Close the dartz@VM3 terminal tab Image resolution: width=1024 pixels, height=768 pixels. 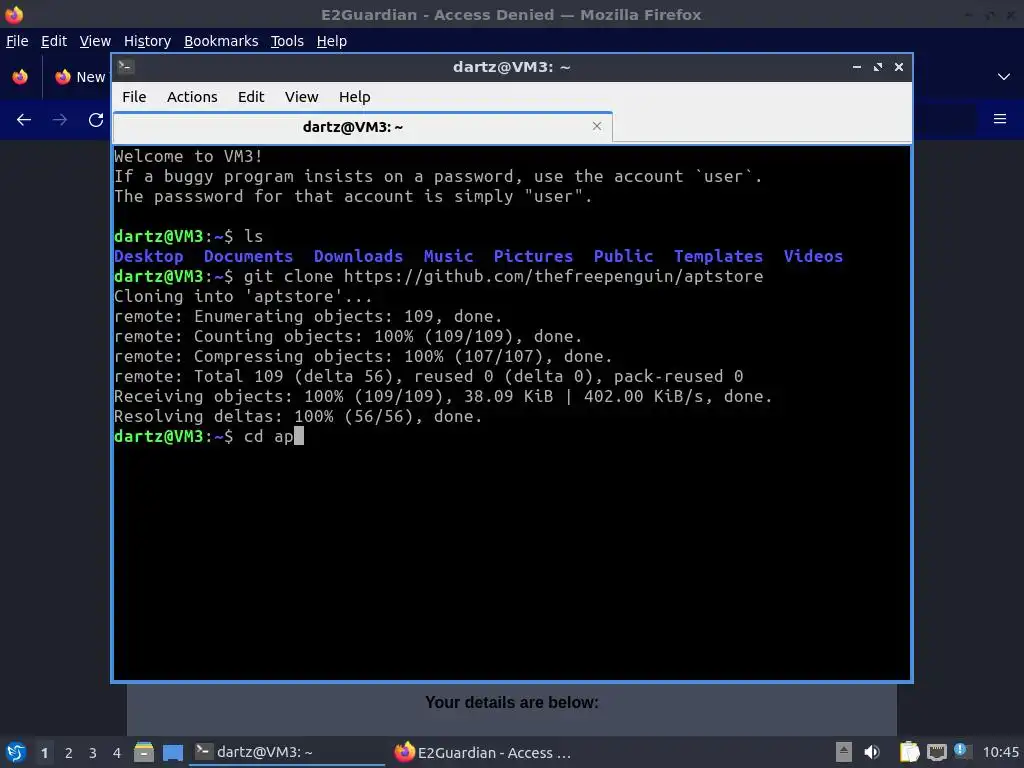(596, 126)
